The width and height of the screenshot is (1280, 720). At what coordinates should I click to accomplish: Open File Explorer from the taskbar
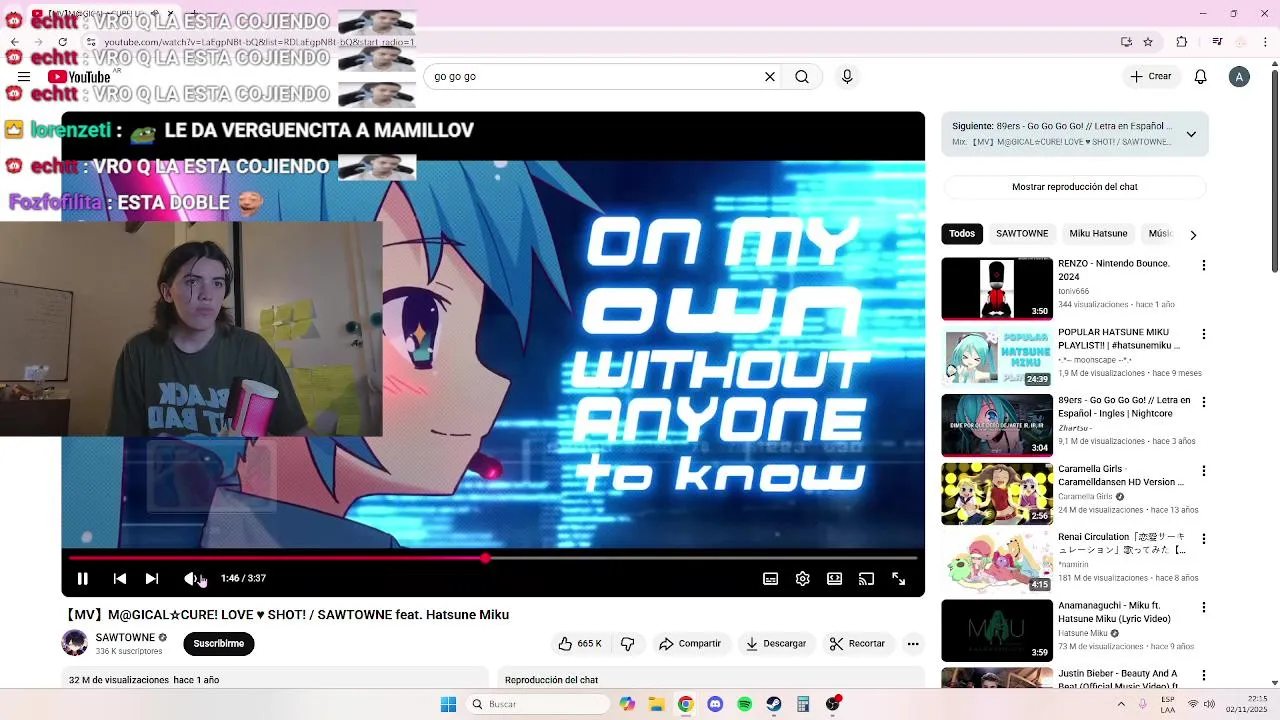[x=656, y=704]
